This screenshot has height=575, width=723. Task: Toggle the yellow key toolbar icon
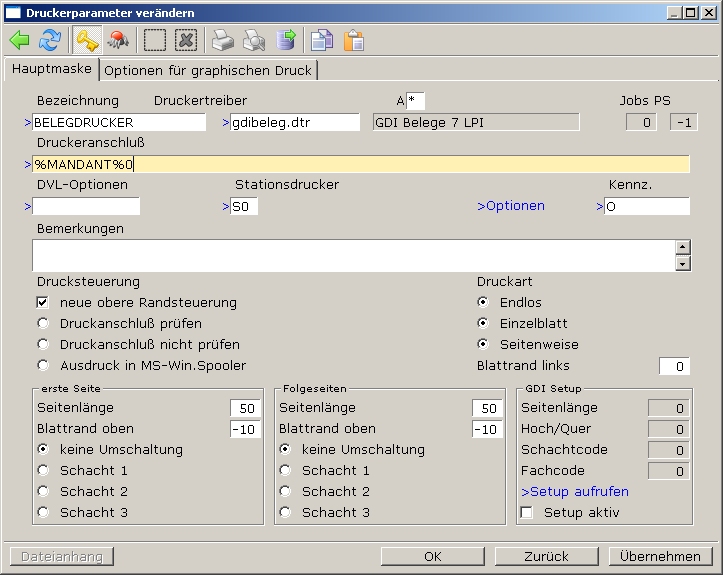pyautogui.click(x=87, y=40)
